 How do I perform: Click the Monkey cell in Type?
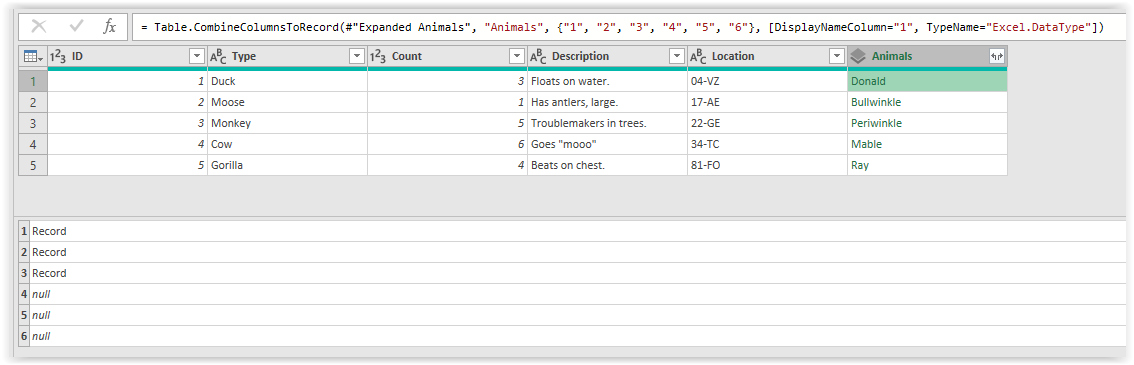click(x=287, y=124)
